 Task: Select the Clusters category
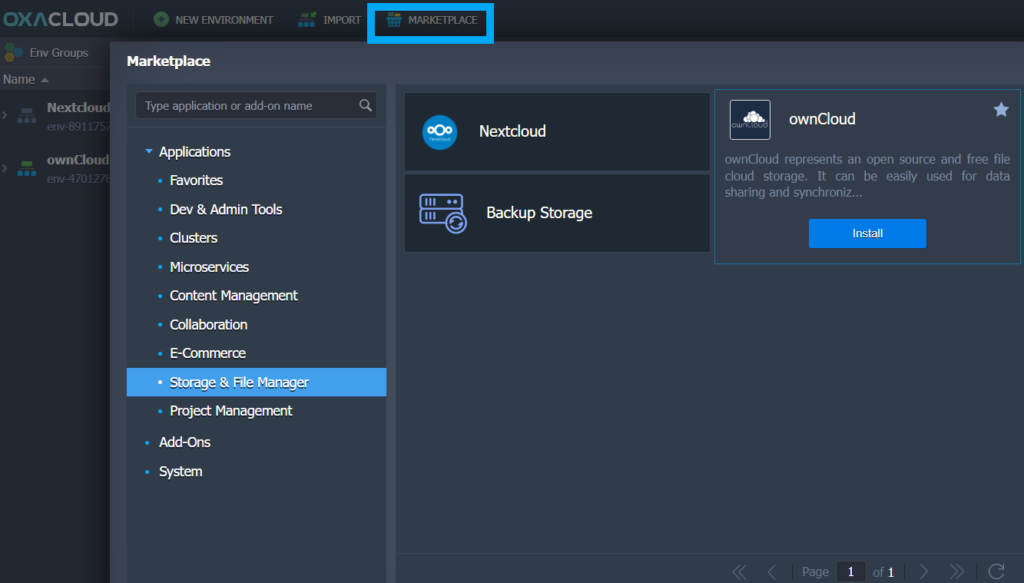tap(193, 238)
